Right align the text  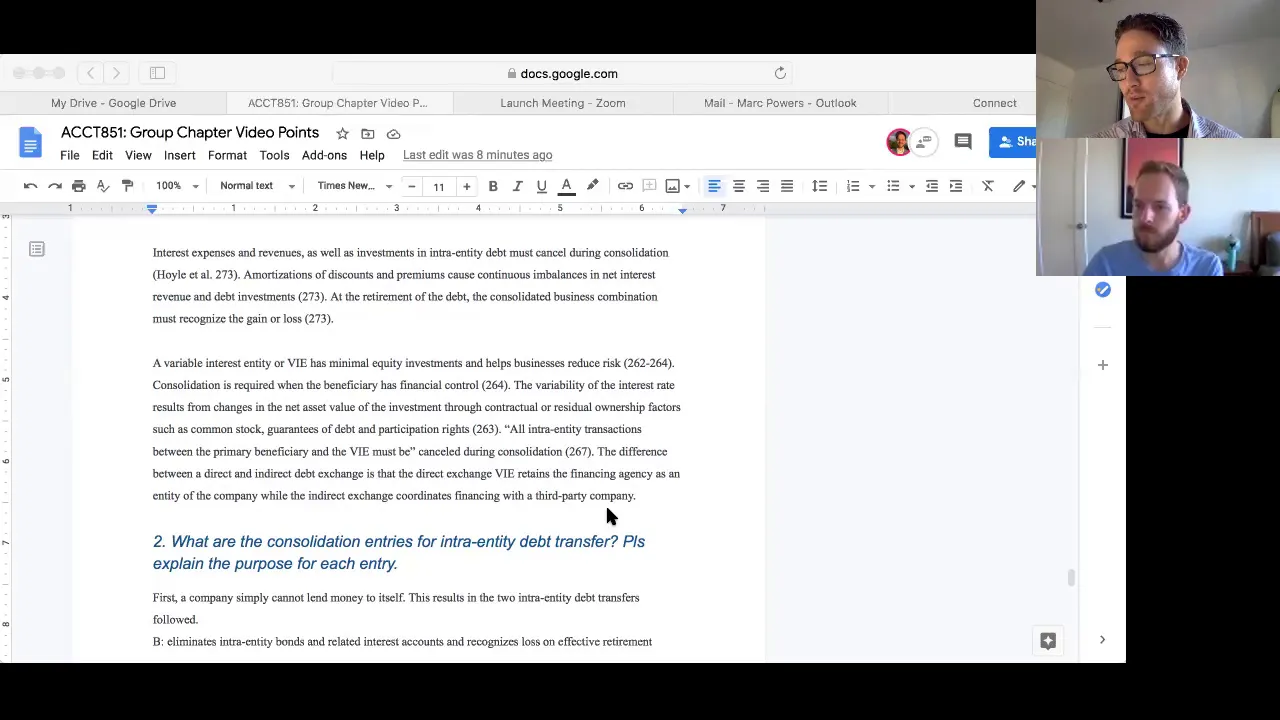[763, 186]
